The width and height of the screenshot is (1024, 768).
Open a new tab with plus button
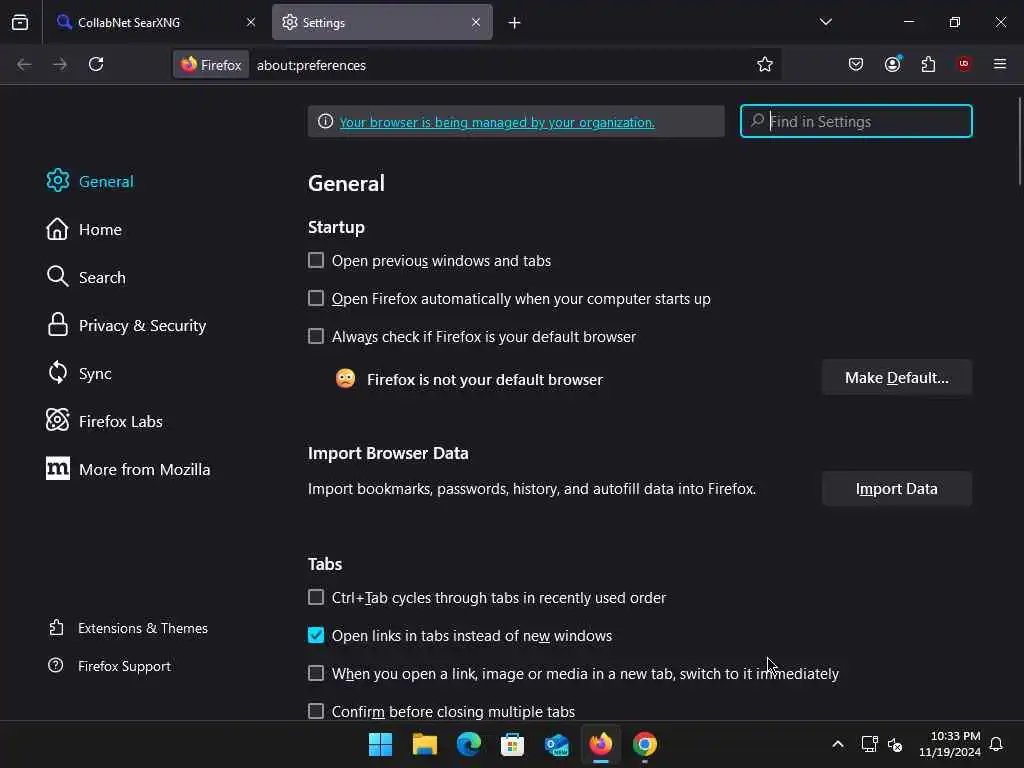(x=515, y=23)
